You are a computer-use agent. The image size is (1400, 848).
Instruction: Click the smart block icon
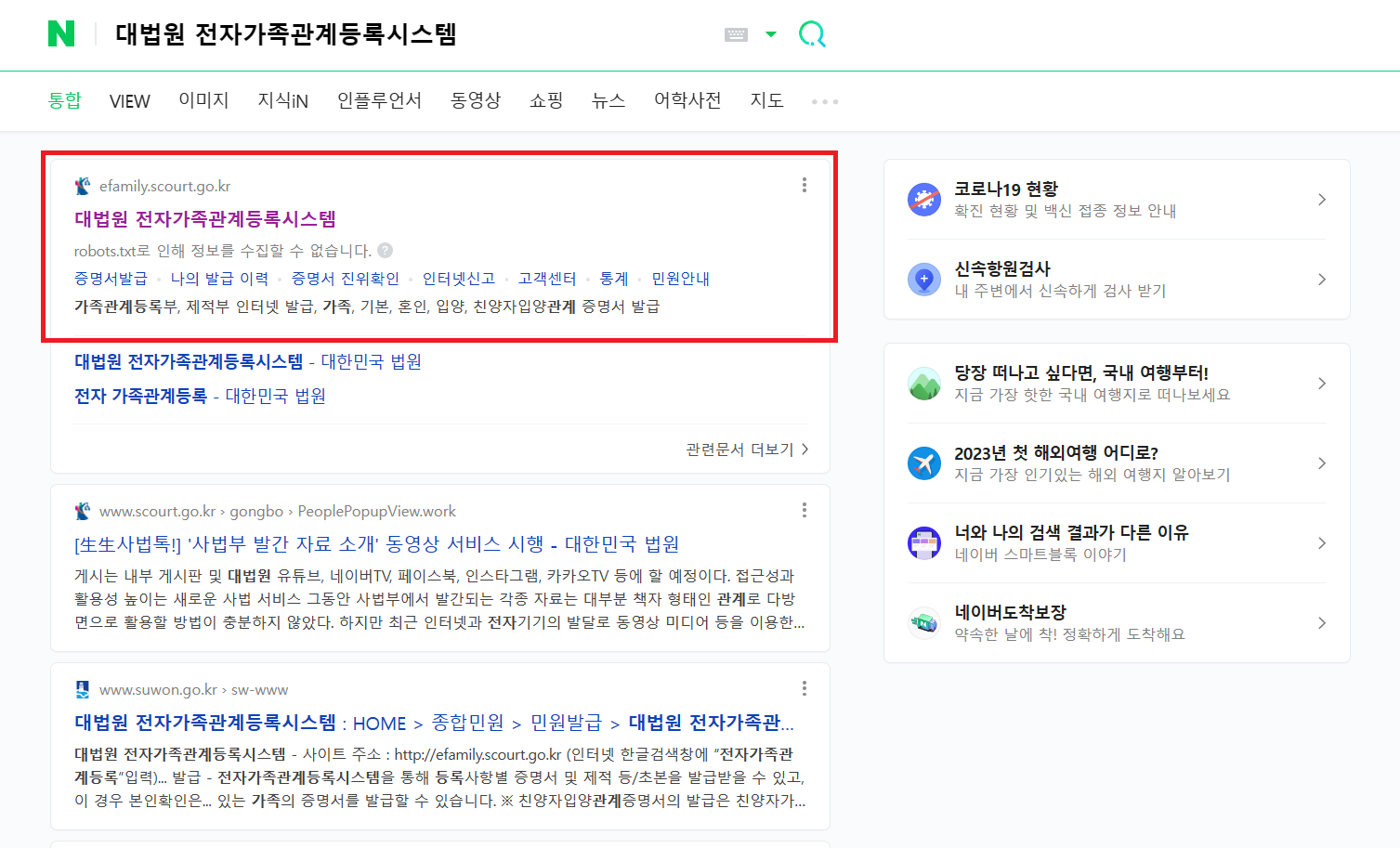923,543
